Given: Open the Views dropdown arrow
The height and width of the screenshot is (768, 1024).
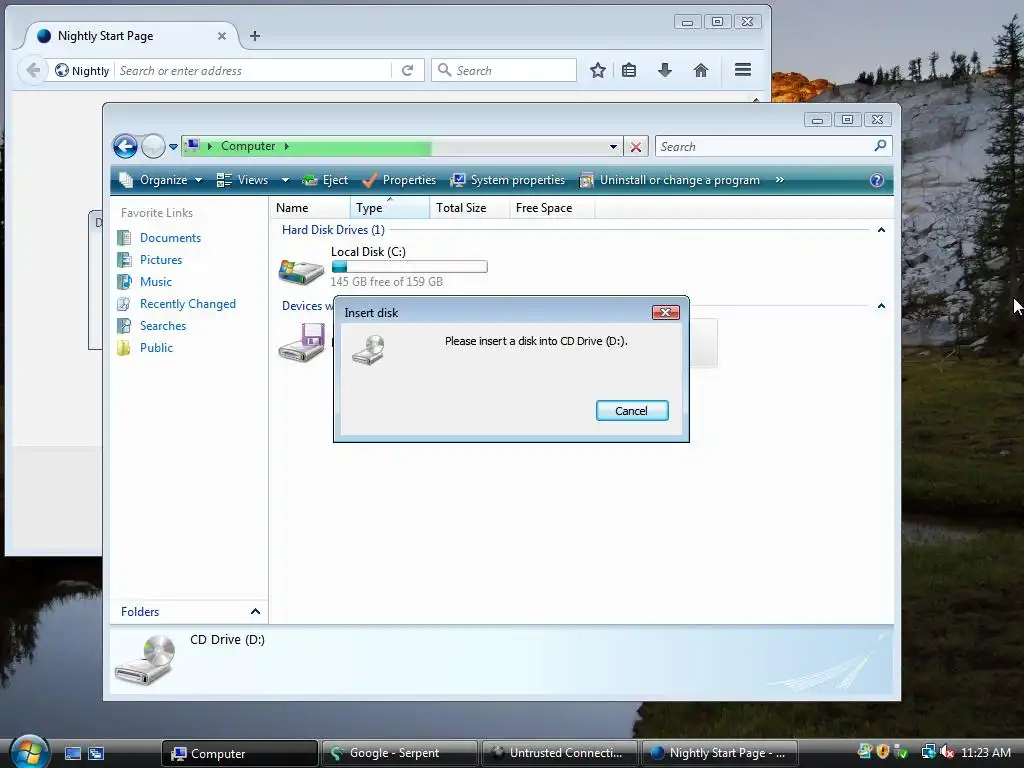Looking at the screenshot, I should point(285,180).
